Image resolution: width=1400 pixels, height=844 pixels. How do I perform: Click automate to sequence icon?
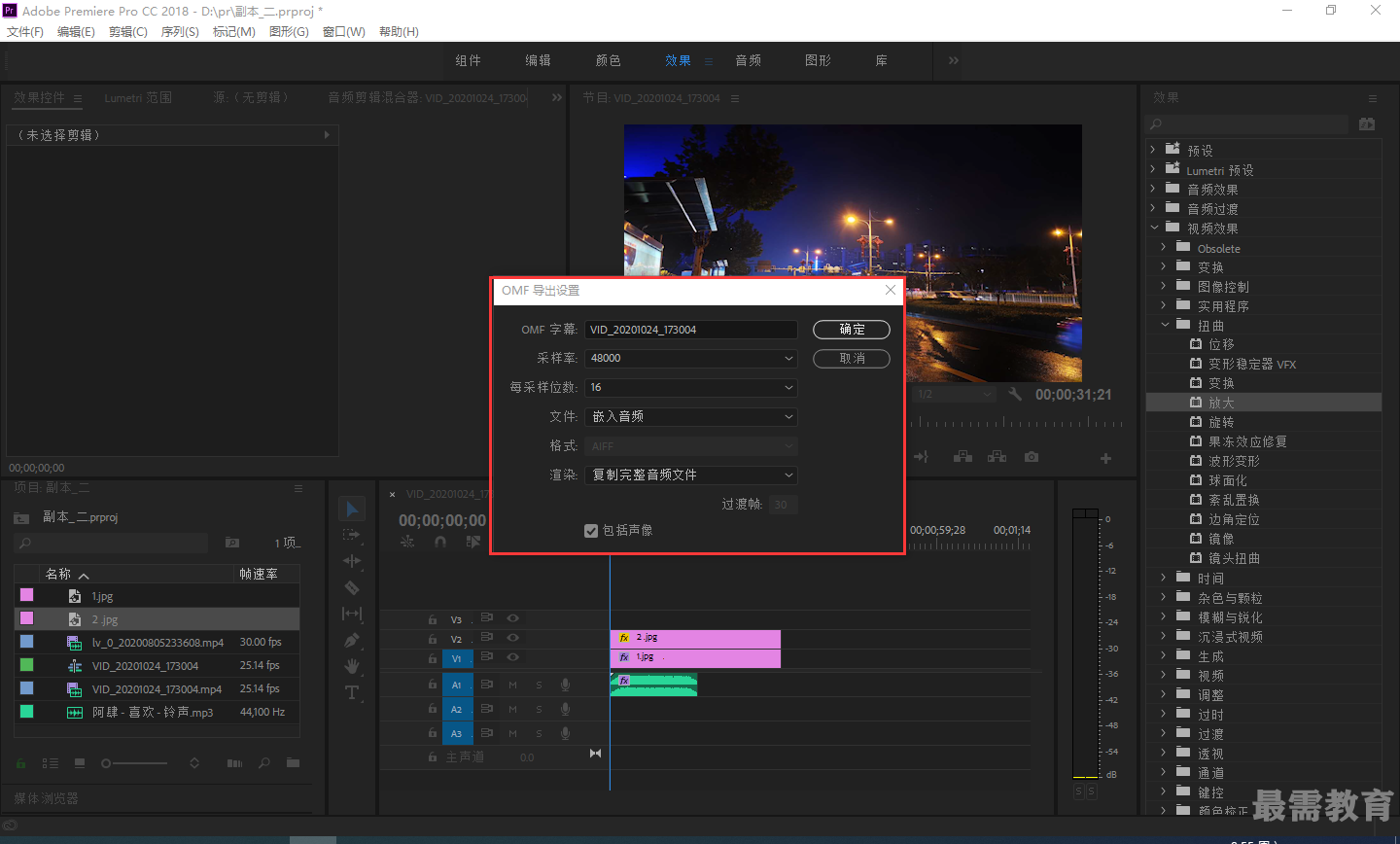point(234,763)
